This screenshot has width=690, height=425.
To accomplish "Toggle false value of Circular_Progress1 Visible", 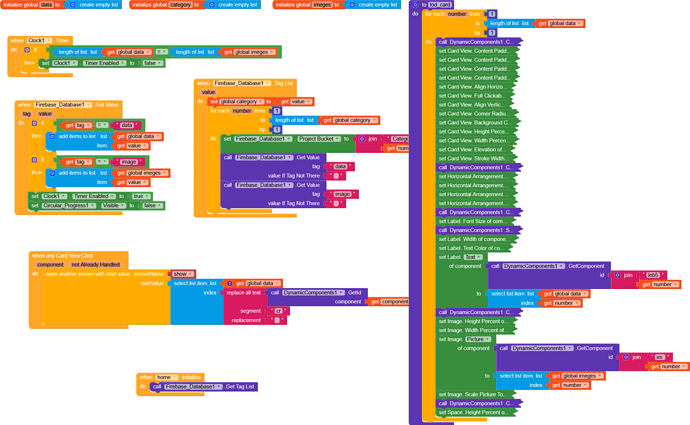I will click(152, 205).
